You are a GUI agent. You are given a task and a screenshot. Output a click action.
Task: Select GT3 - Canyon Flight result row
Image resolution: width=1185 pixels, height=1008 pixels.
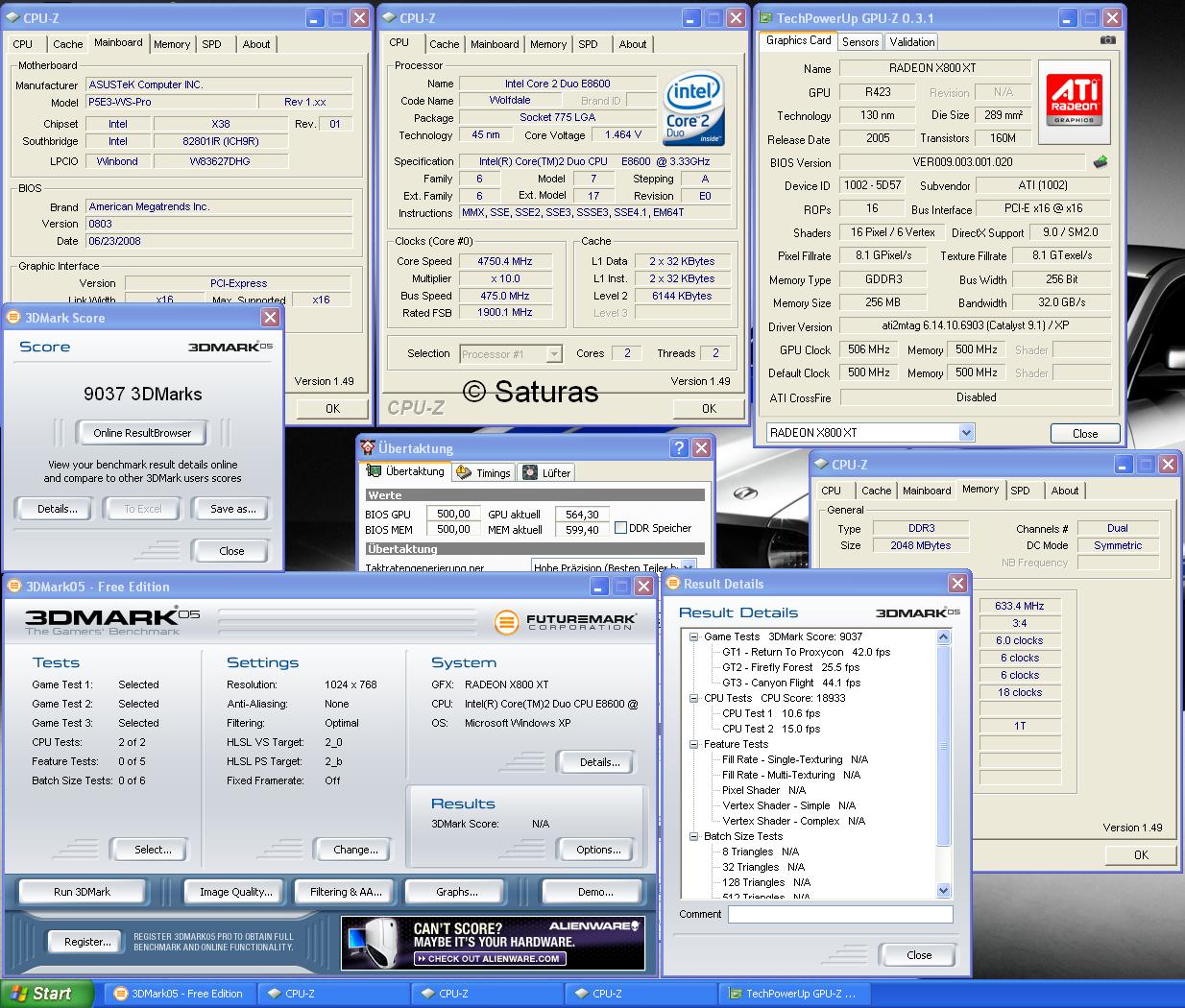(x=791, y=683)
